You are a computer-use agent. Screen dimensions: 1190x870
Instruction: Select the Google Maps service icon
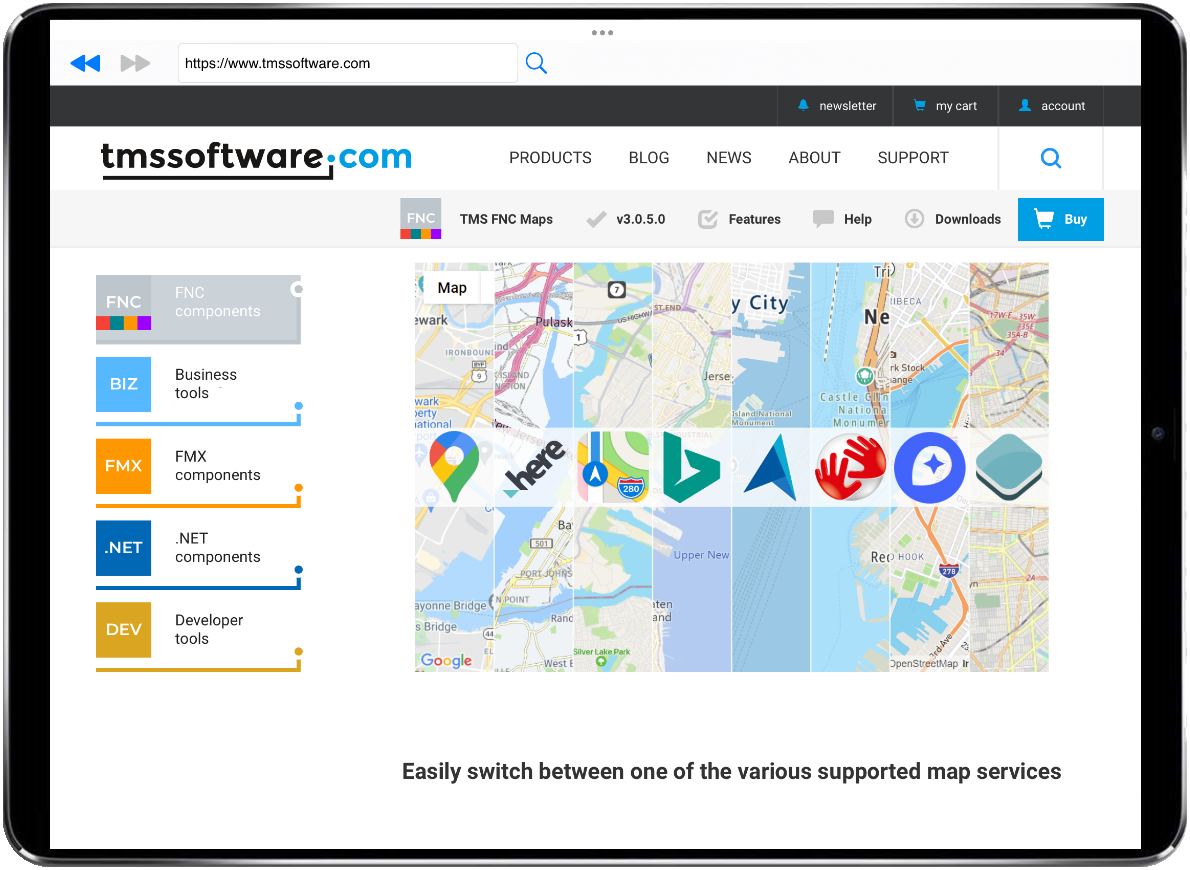[x=453, y=467]
